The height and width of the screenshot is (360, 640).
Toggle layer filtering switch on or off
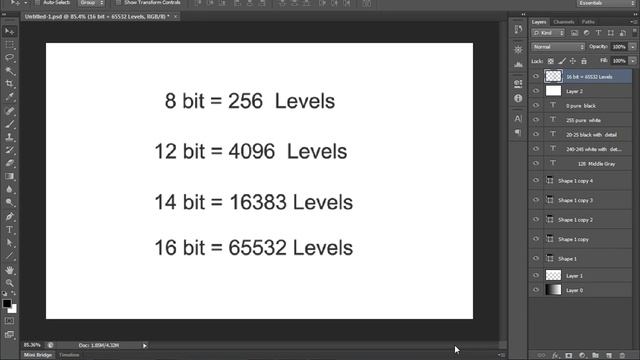tap(635, 33)
